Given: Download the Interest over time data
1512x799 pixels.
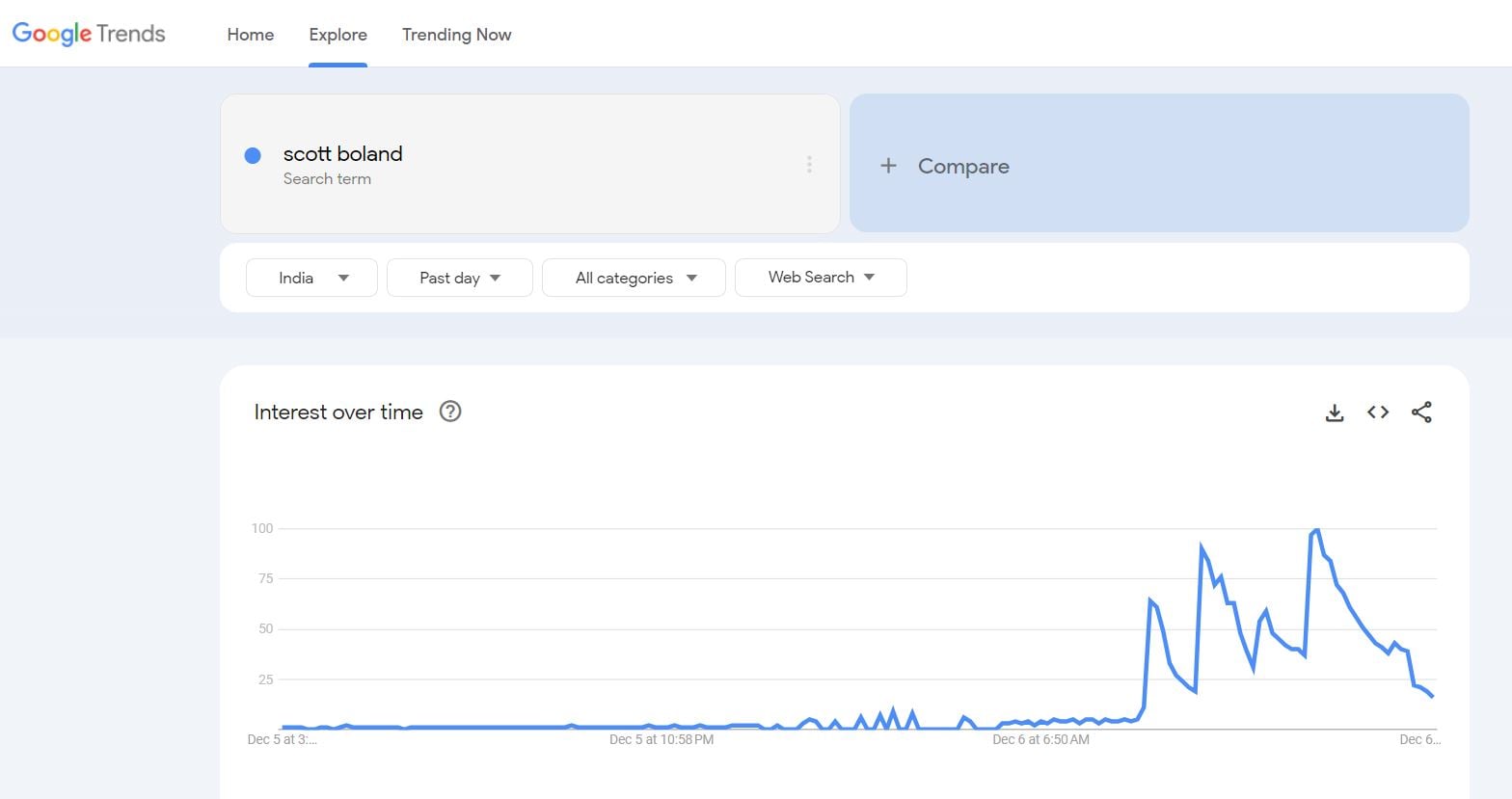Looking at the screenshot, I should tap(1335, 413).
